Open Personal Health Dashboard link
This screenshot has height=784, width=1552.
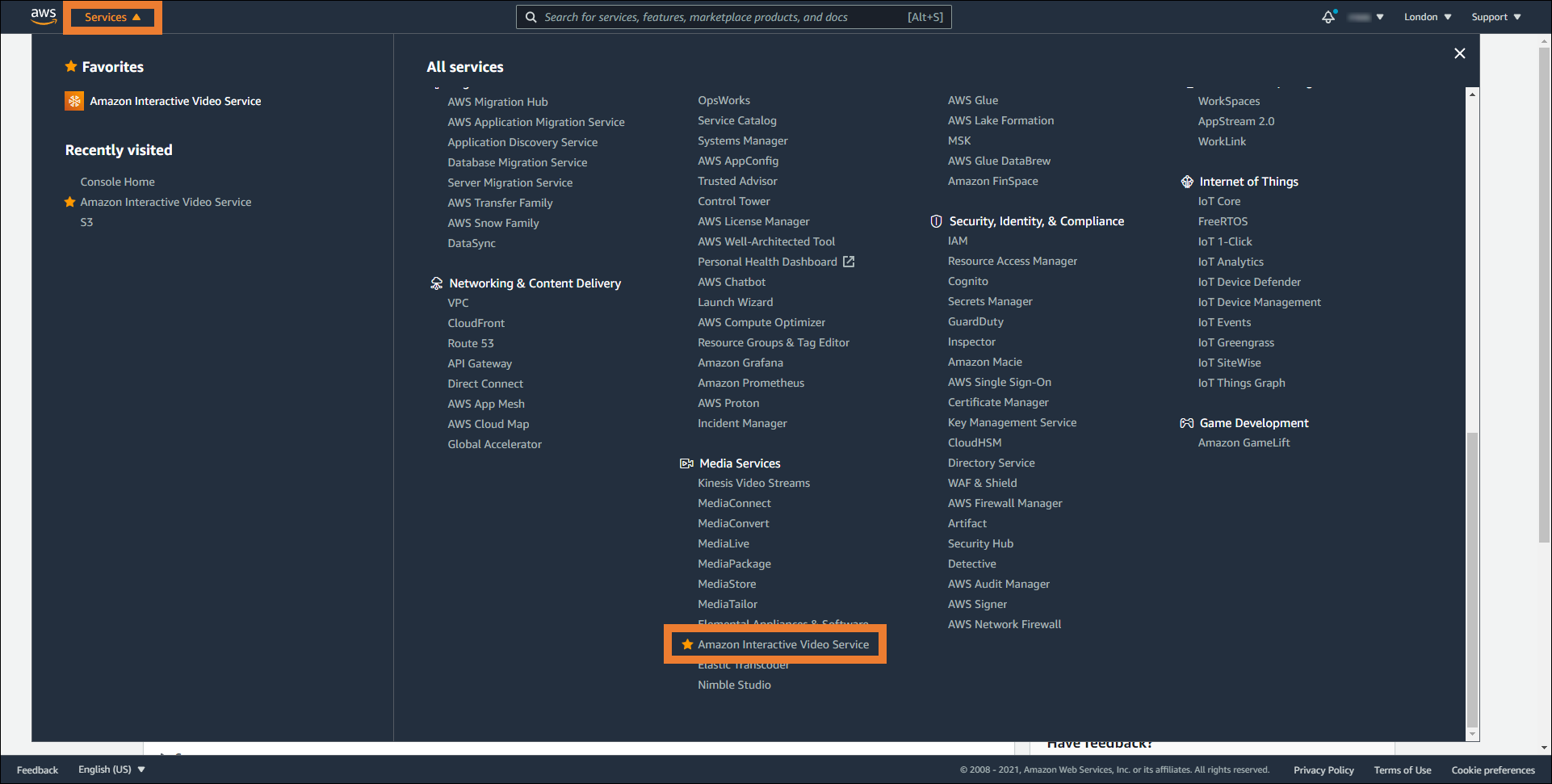[767, 262]
